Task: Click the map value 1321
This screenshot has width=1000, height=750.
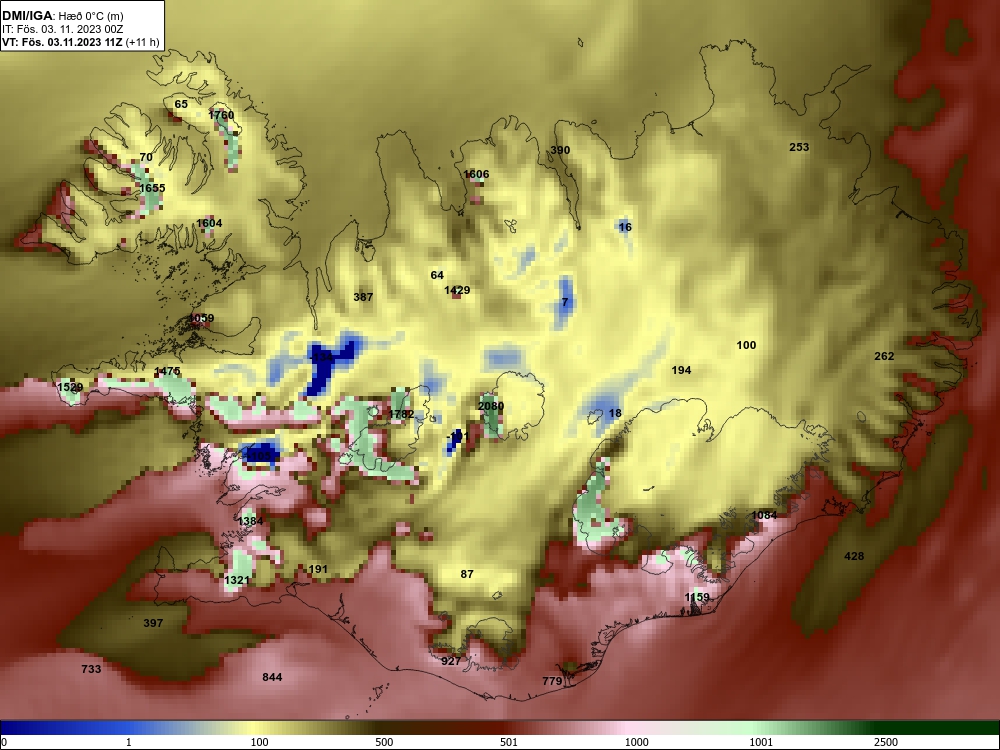Action: pos(237,580)
